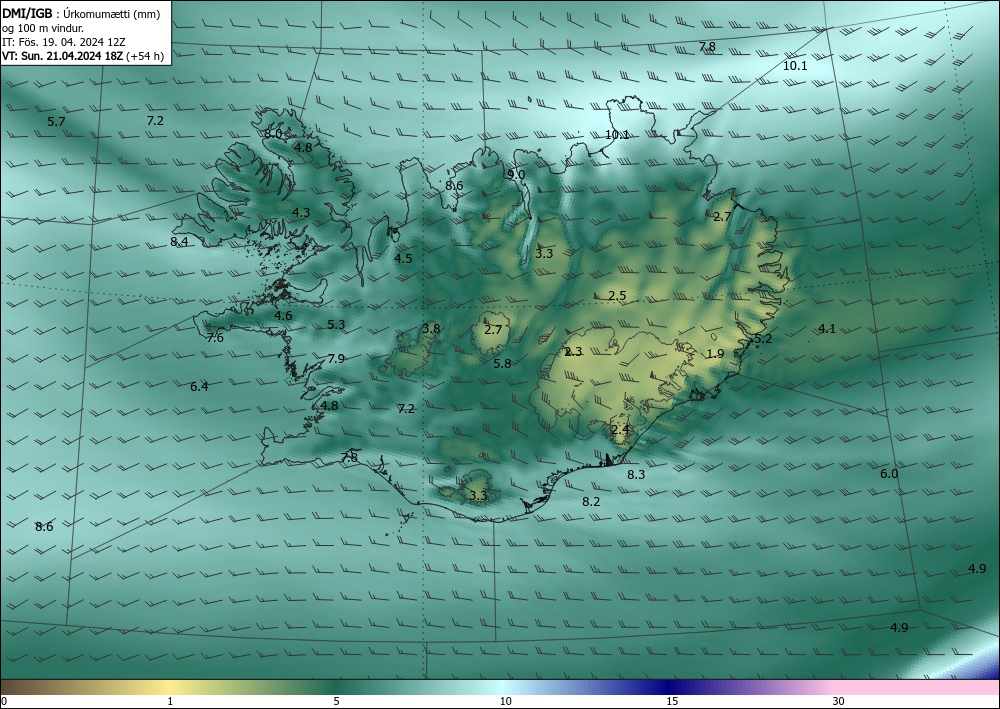
Task: Click the 'VT: Sun. 21.04.2024 18Z (+54 h)' line
Action: pos(83,56)
